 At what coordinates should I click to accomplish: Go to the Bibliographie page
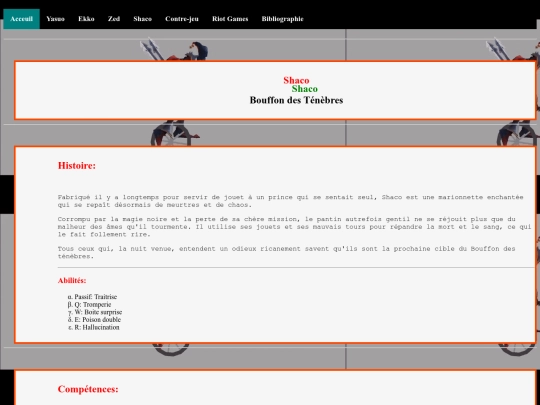[282, 19]
